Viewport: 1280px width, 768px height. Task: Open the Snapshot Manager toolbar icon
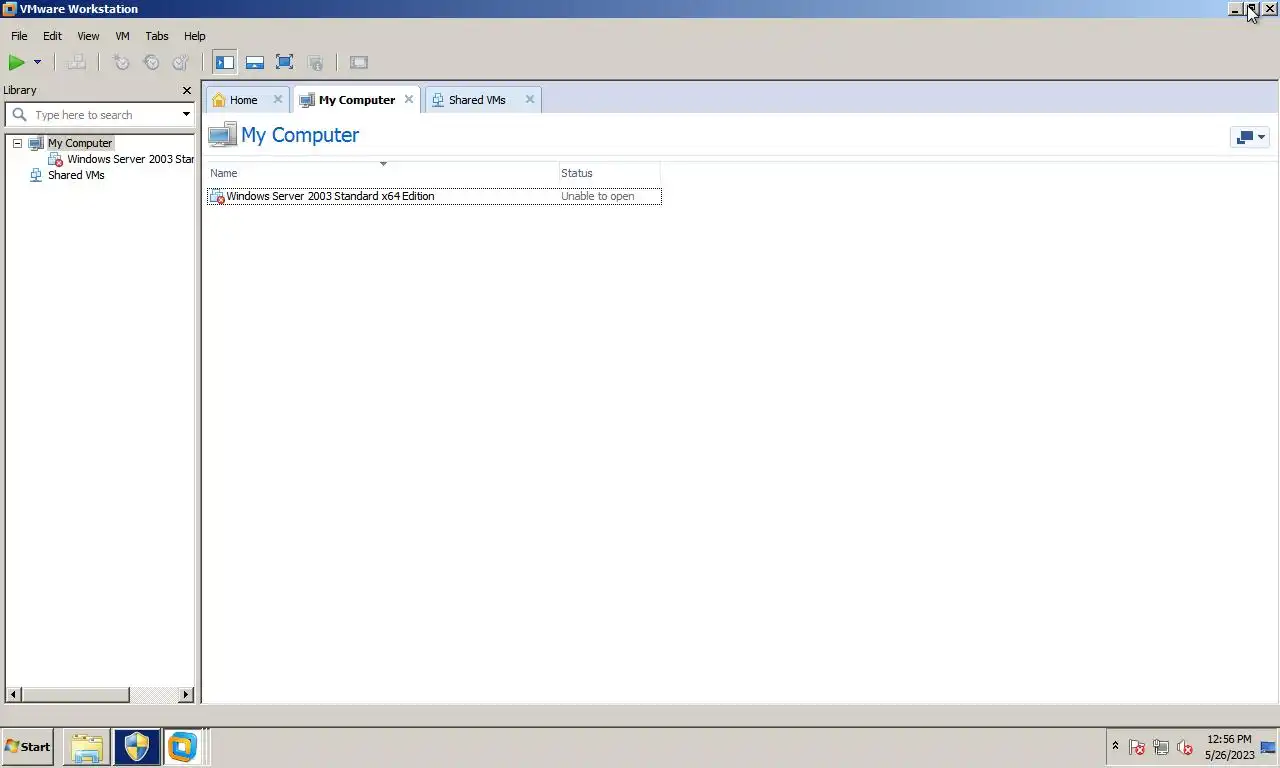pyautogui.click(x=181, y=62)
